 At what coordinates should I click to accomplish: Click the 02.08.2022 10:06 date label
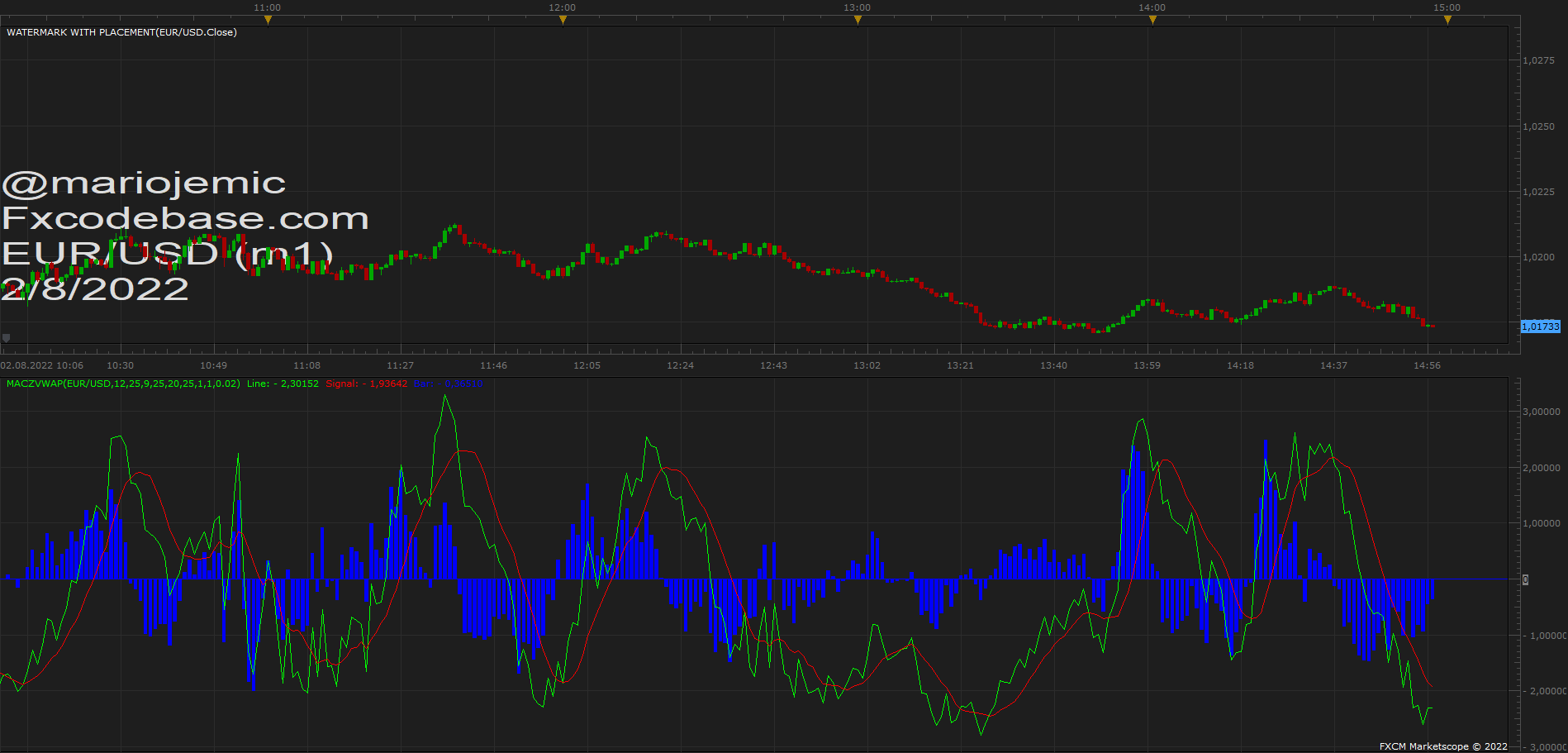tap(42, 365)
